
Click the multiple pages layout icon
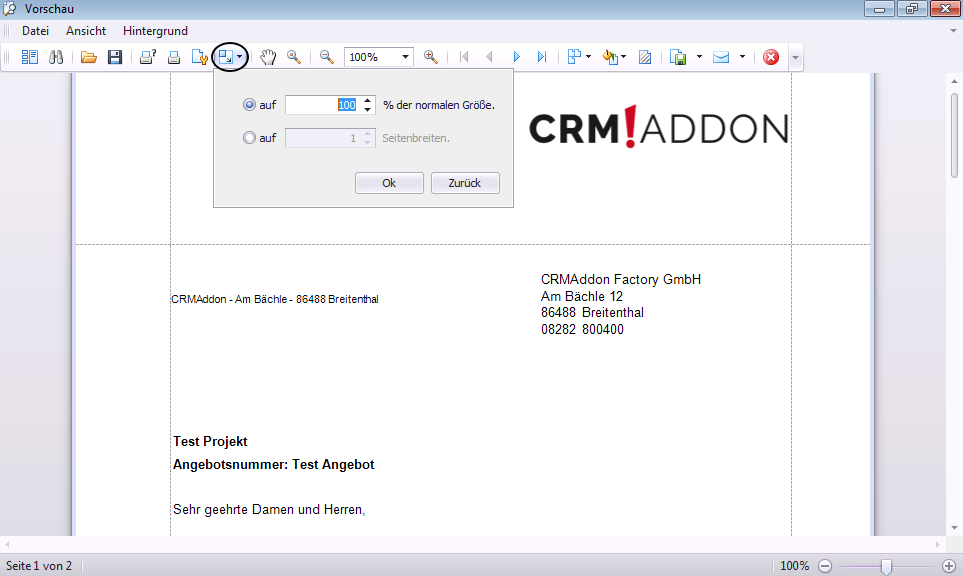click(574, 57)
